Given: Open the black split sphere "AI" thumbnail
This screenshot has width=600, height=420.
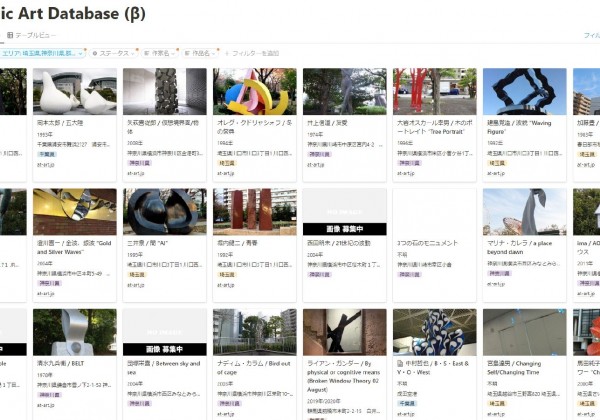Looking at the screenshot, I should click(x=165, y=212).
